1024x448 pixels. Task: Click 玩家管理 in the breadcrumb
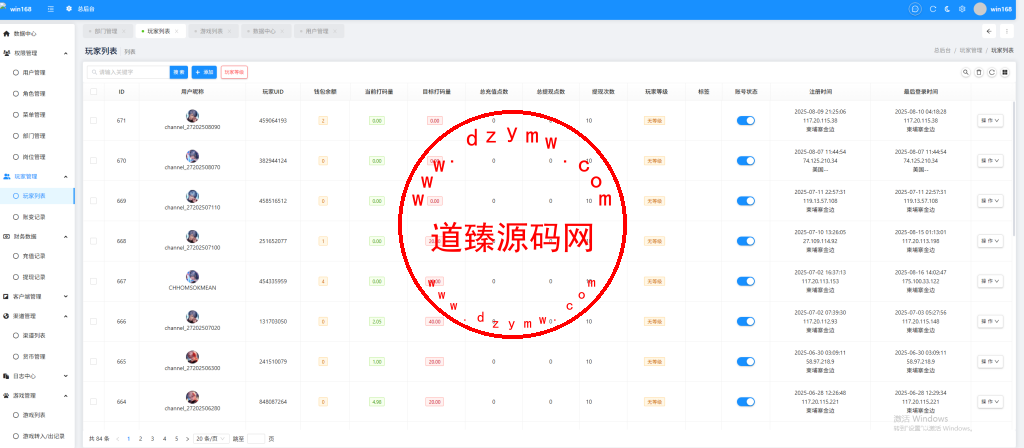(970, 50)
